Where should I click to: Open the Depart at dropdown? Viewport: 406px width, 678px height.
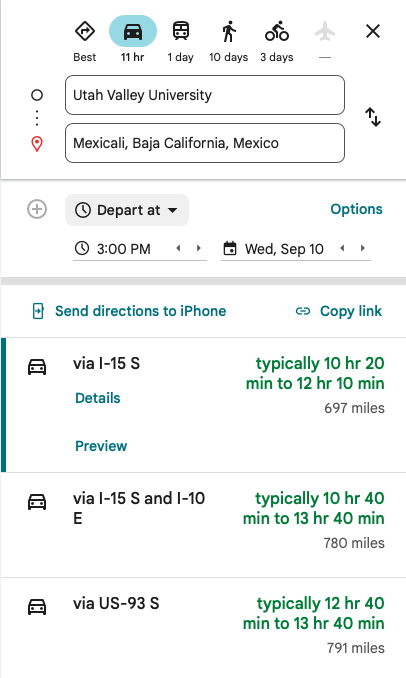point(127,210)
